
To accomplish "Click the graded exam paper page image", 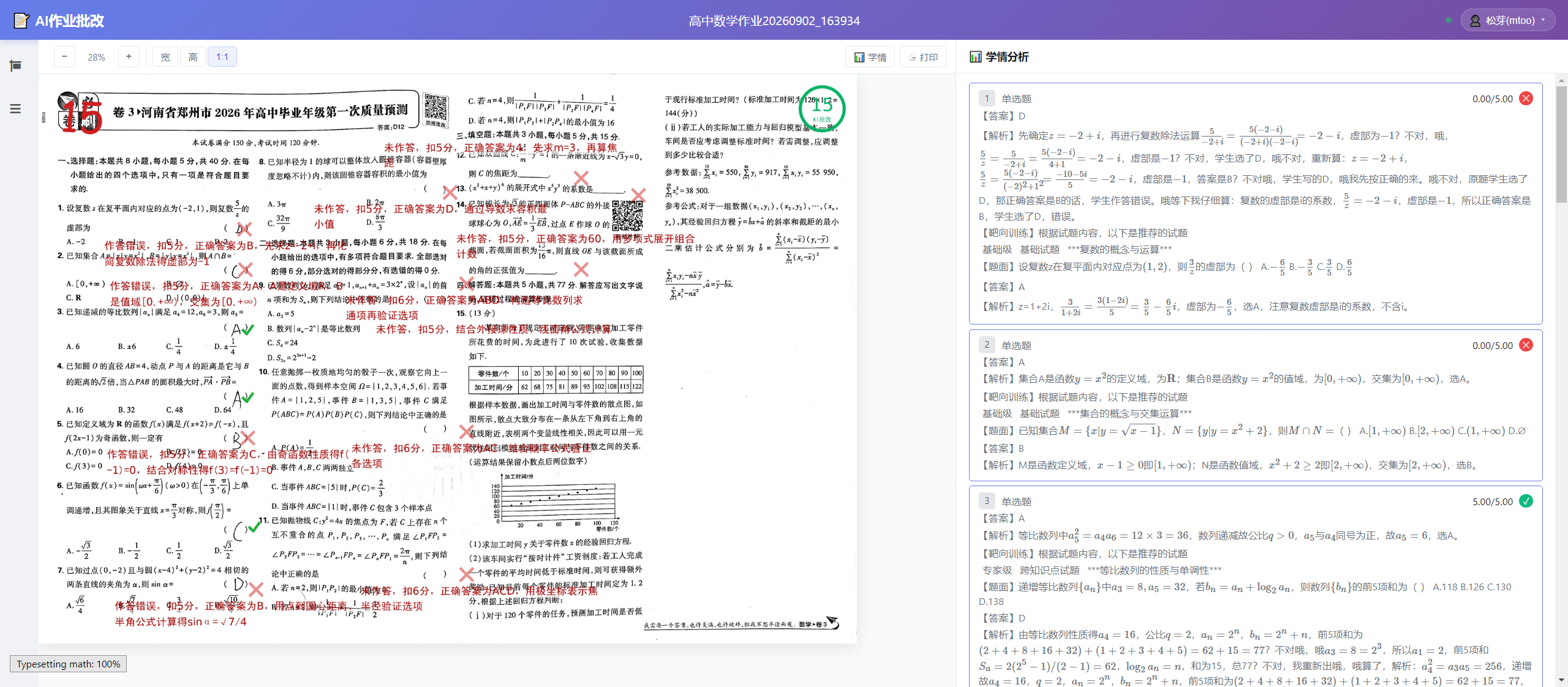I will (447, 359).
